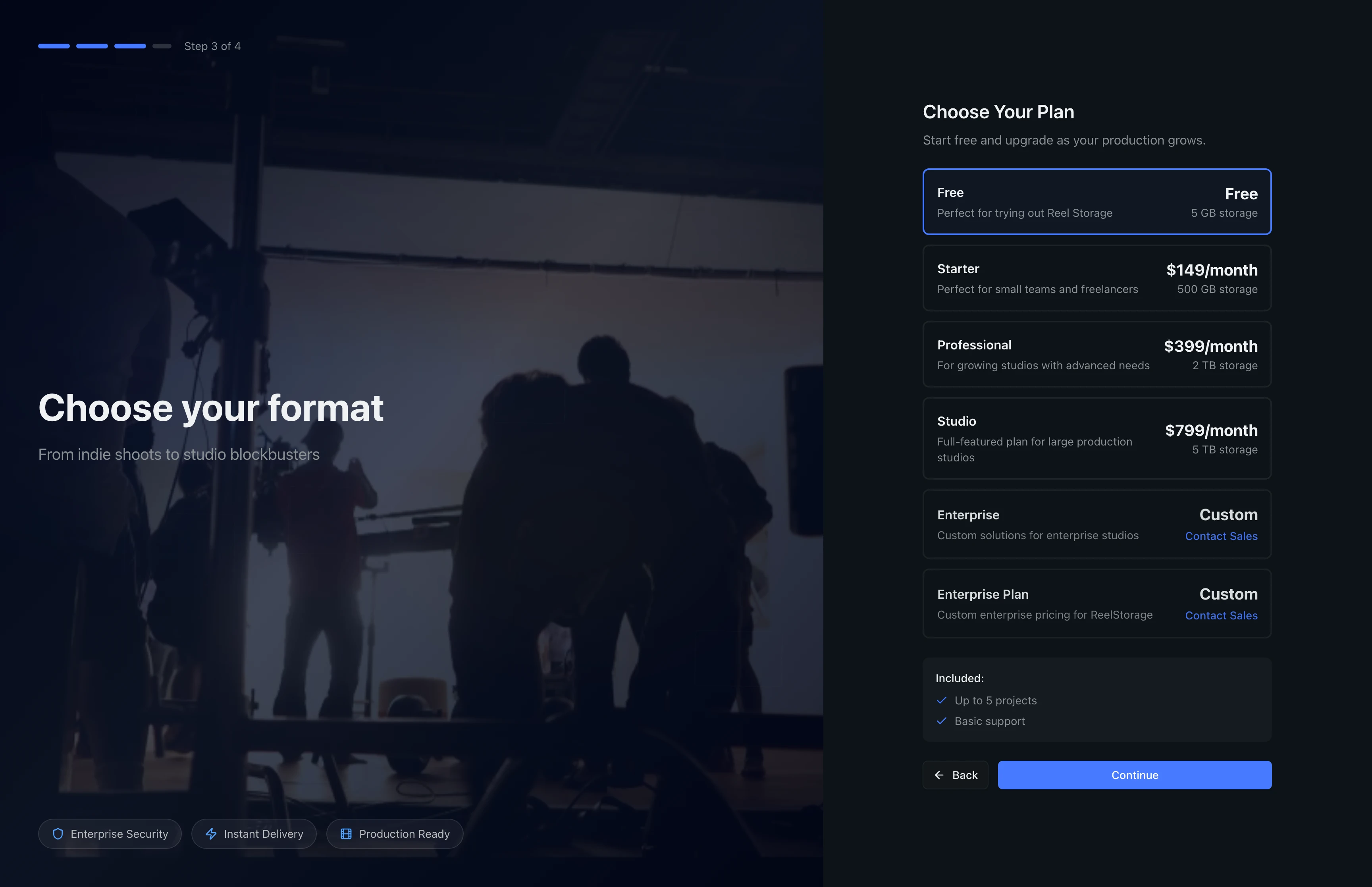1372x887 pixels.
Task: Click the shield icon beside Enterprise Security
Action: coord(58,833)
